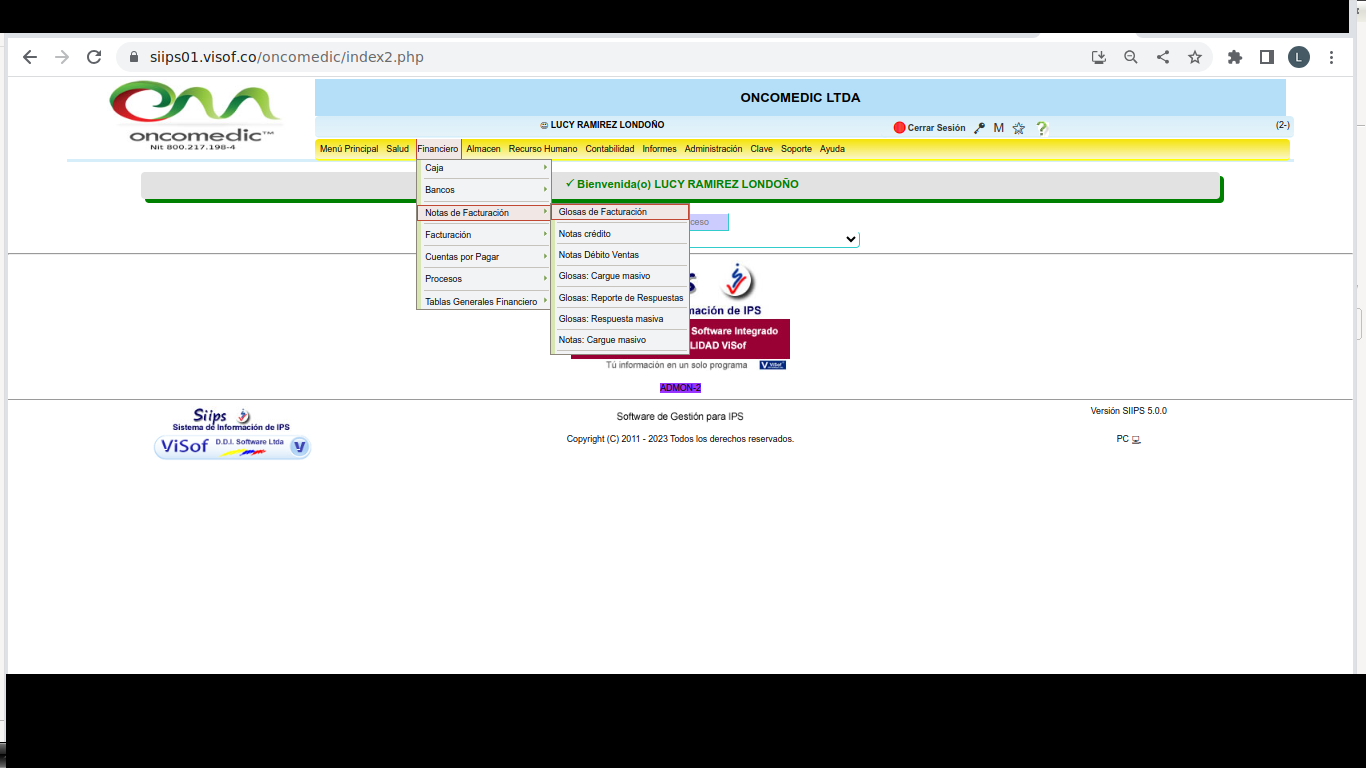This screenshot has width=1366, height=768.
Task: Open the dropdown below the welcome banner
Action: [x=849, y=240]
